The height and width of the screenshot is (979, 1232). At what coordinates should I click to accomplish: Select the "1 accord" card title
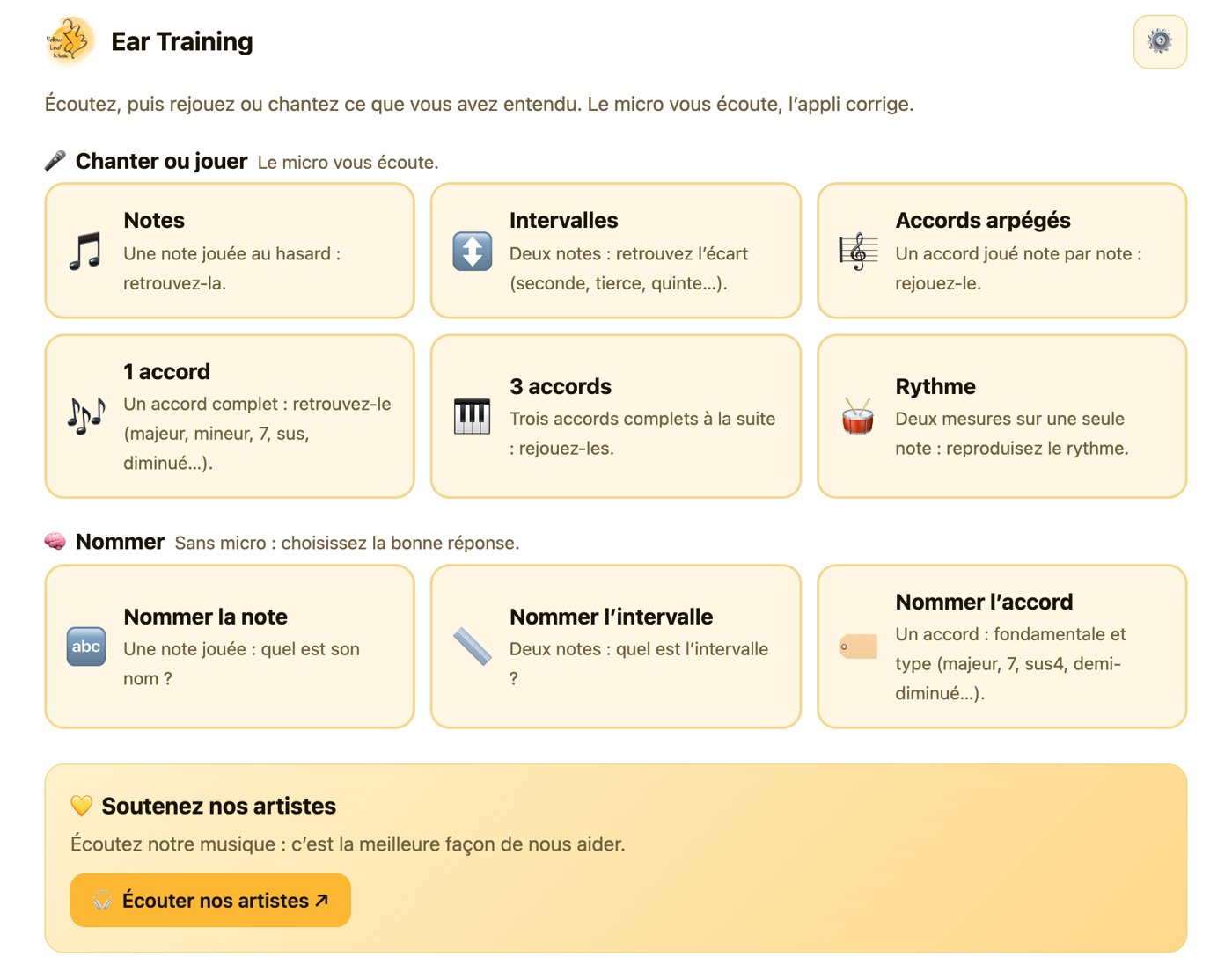click(166, 371)
